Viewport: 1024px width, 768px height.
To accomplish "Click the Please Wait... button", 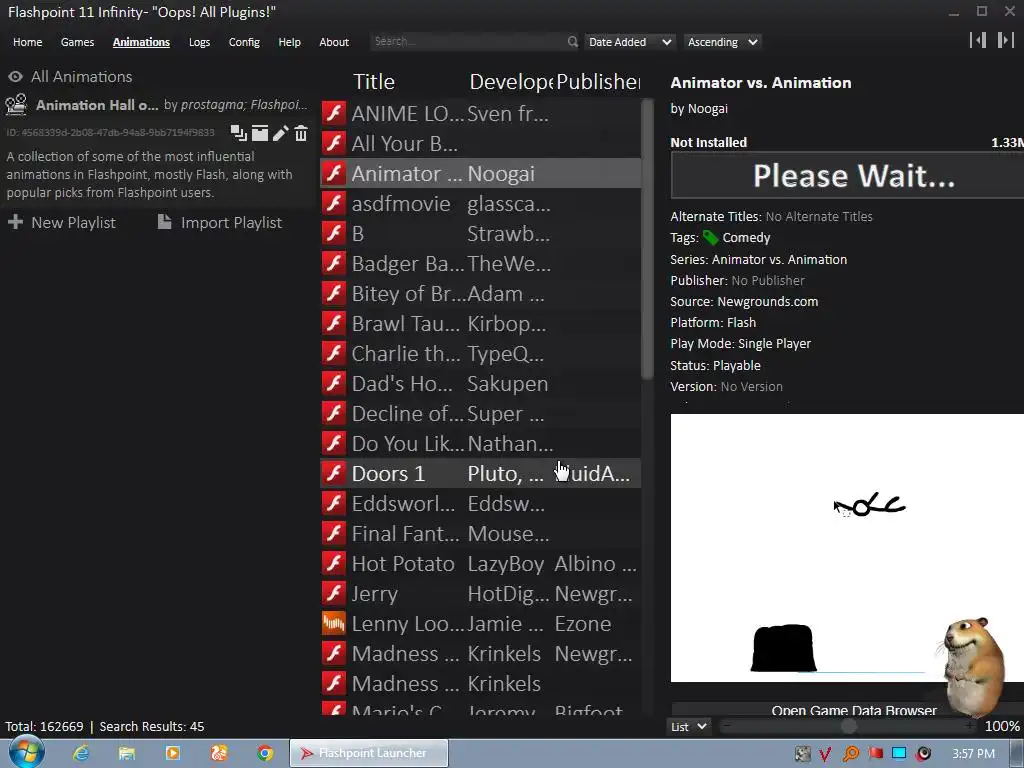I will (x=848, y=175).
